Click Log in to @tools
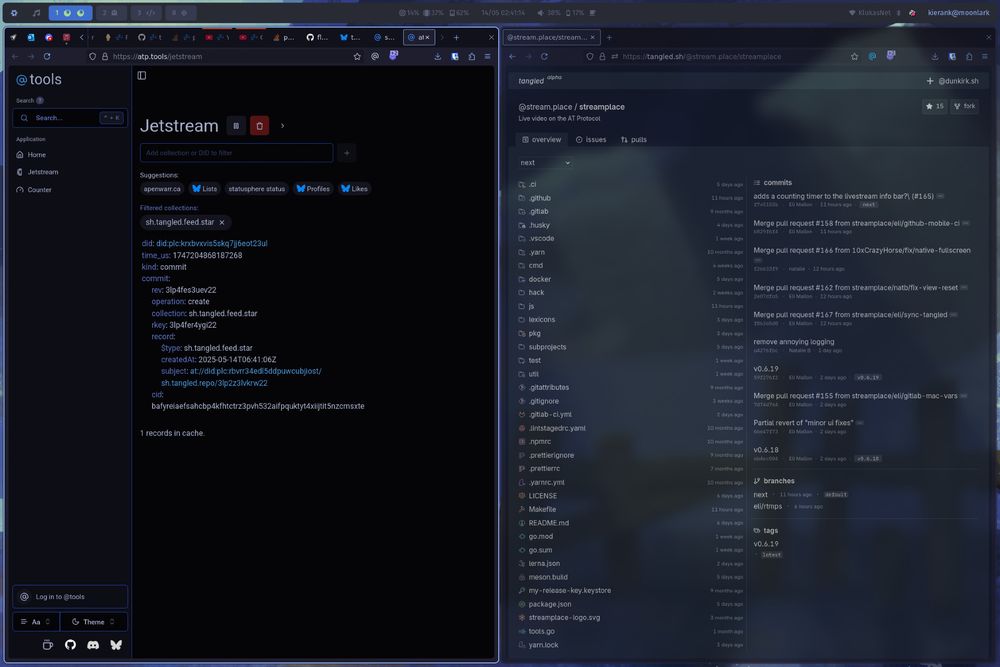 tap(70, 597)
